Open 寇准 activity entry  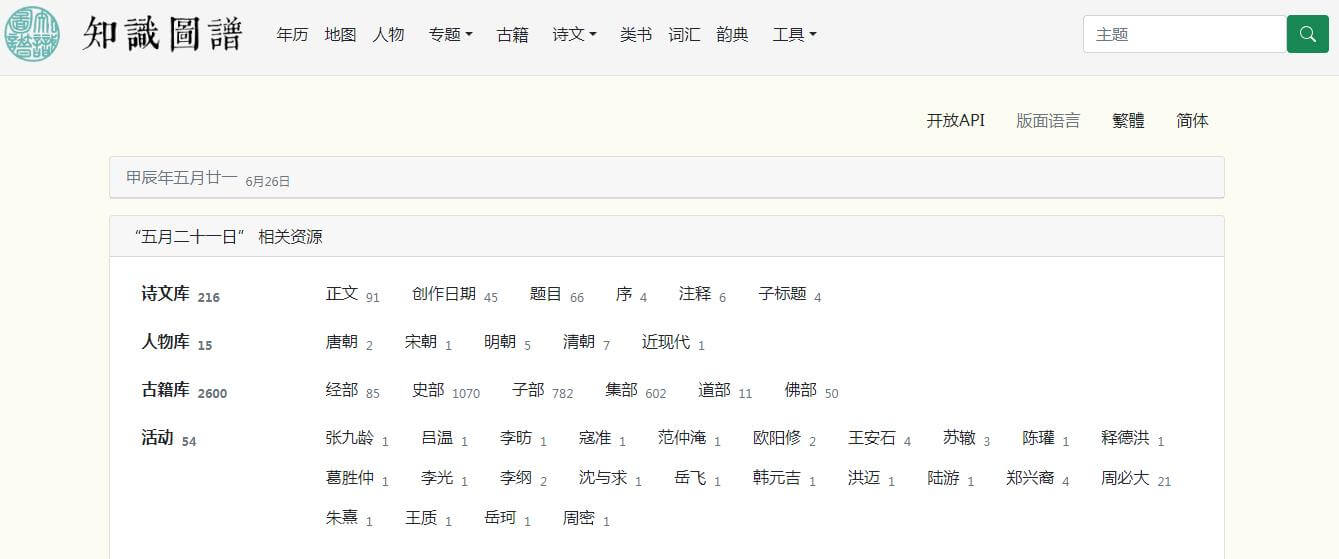coord(595,438)
